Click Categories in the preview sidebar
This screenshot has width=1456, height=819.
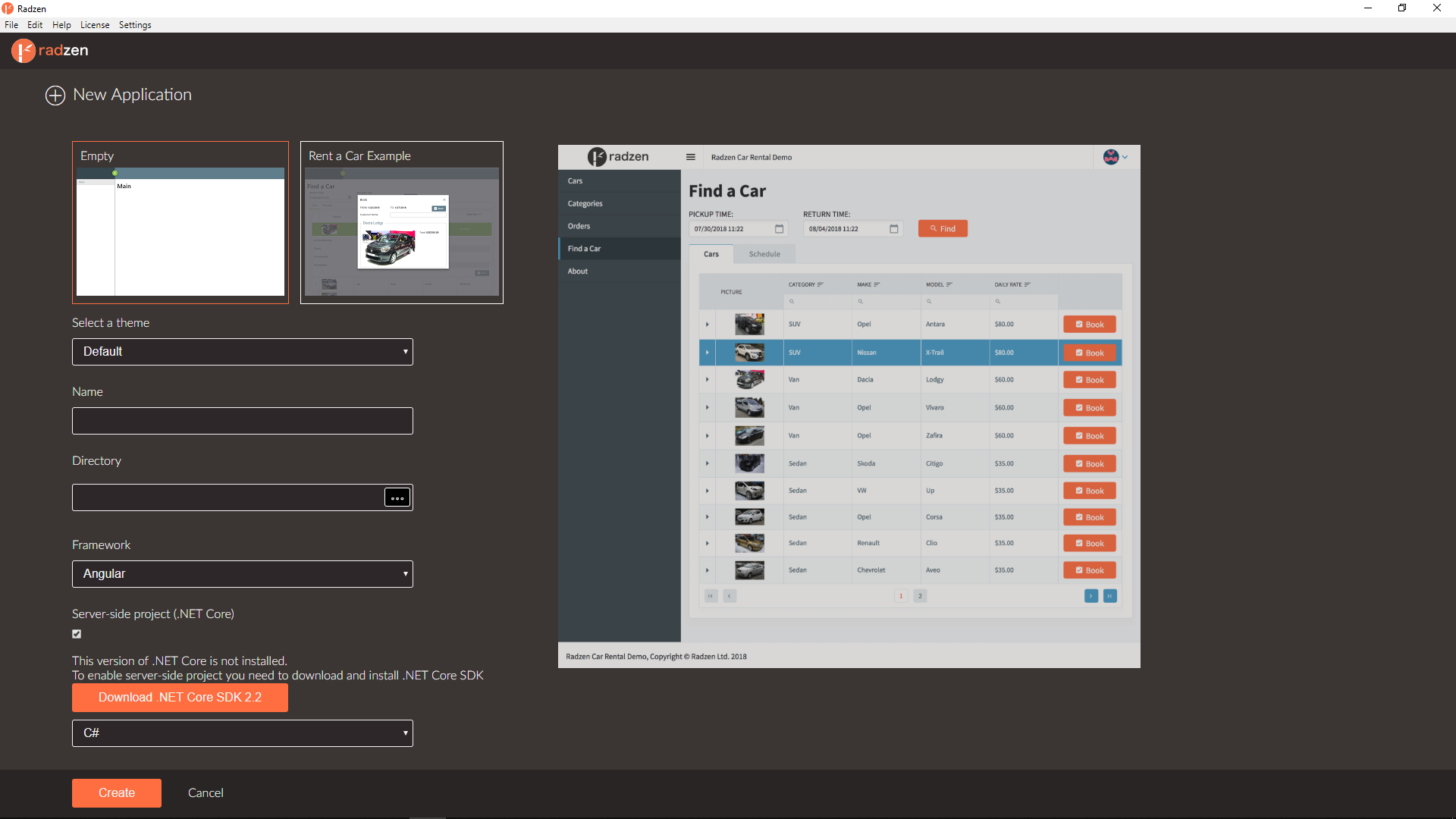click(620, 204)
